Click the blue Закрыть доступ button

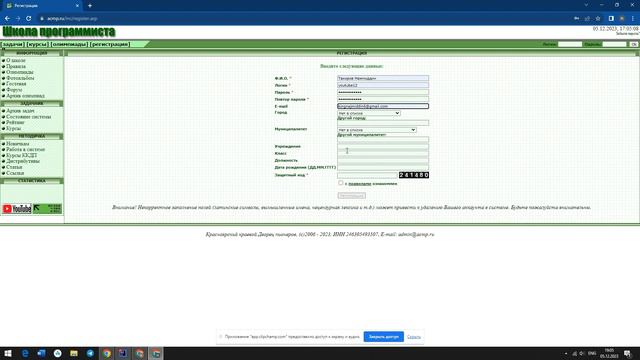coord(384,337)
